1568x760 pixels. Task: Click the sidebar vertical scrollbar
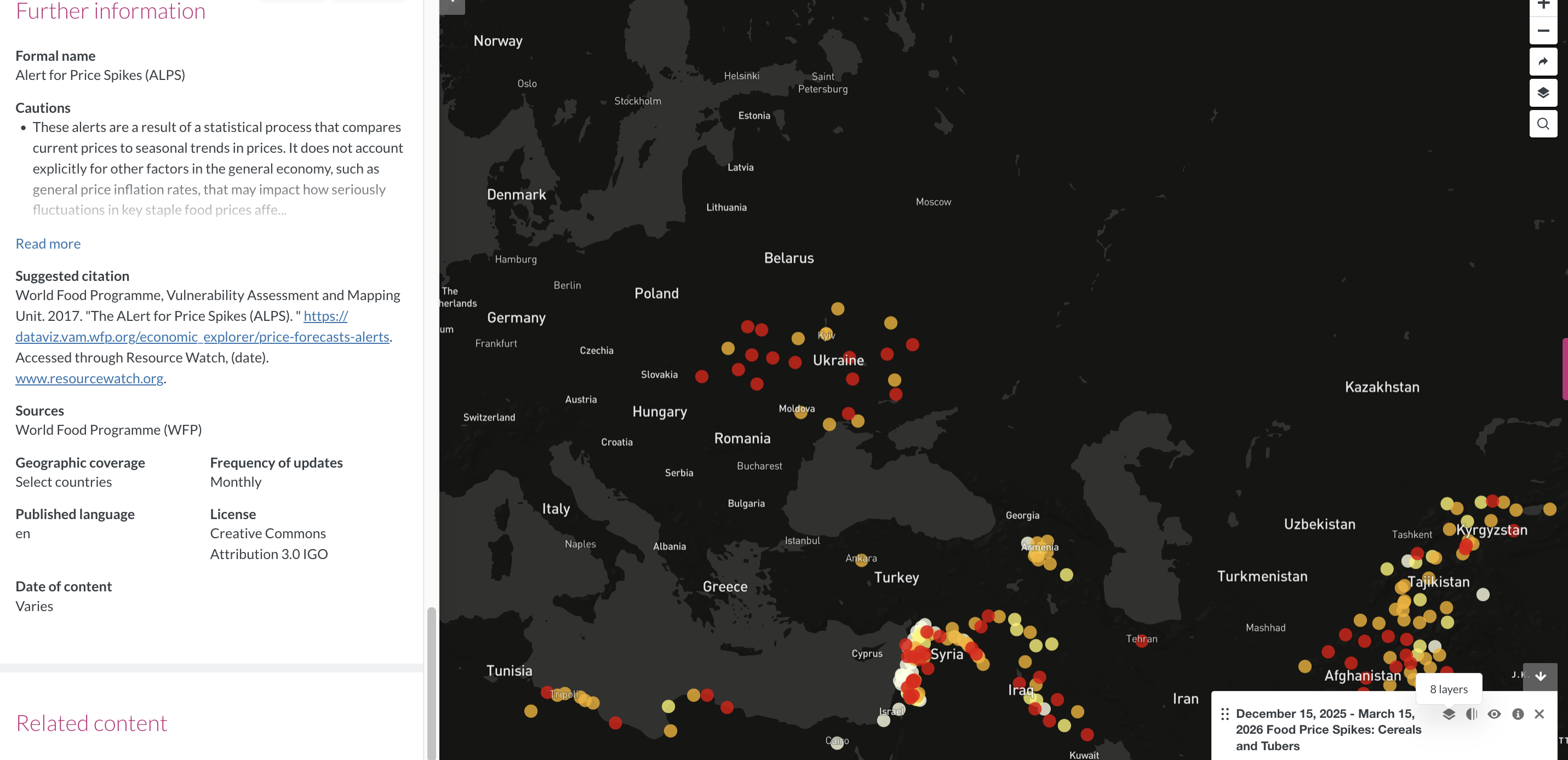coord(431,682)
